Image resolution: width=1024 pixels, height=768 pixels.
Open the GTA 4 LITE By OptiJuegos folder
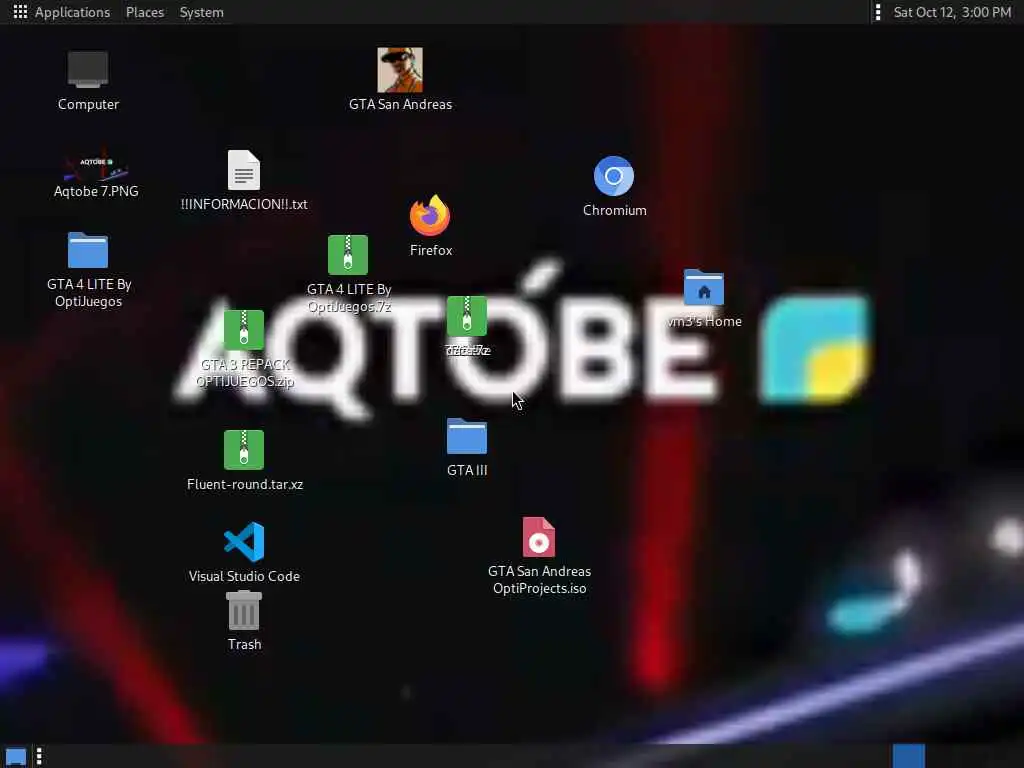pos(88,250)
